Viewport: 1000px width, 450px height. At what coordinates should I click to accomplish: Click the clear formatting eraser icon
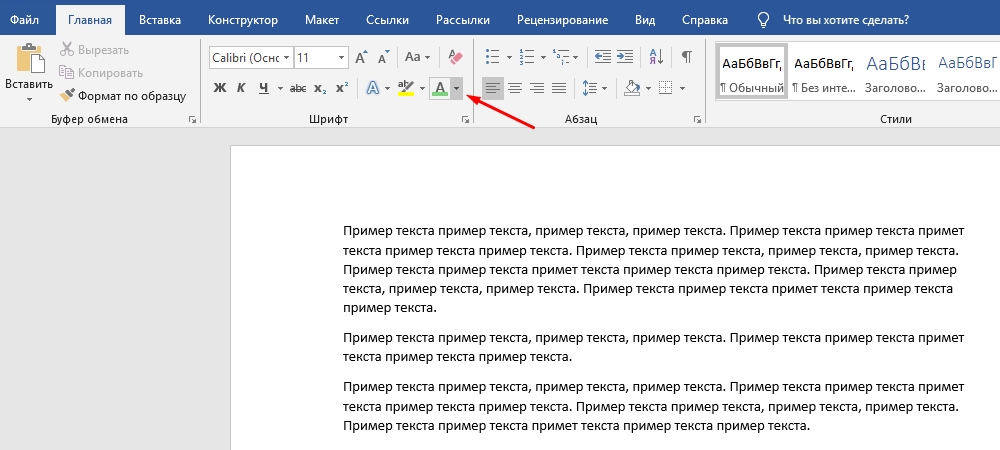coord(455,58)
